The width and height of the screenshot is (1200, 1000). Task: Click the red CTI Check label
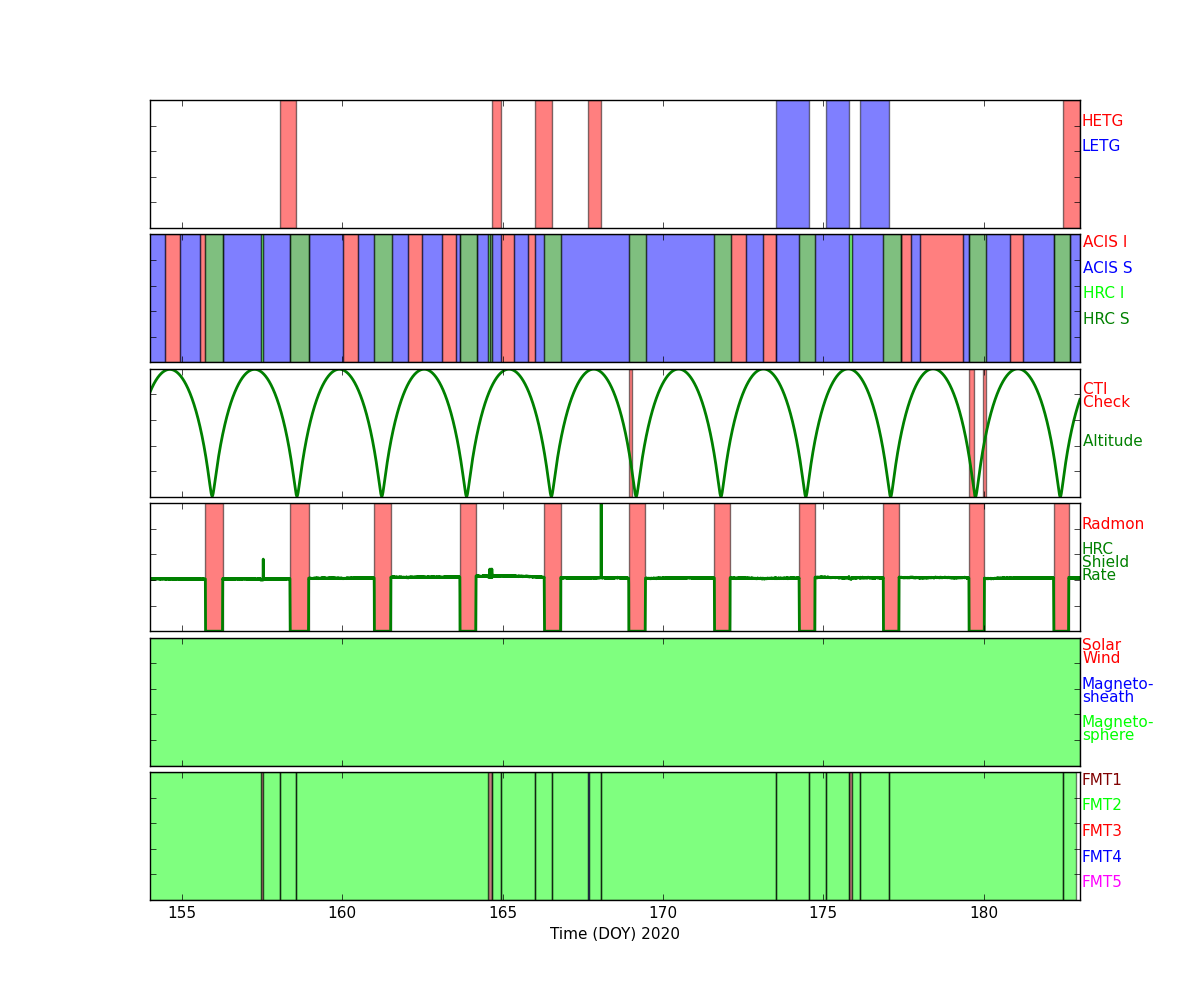click(1105, 396)
